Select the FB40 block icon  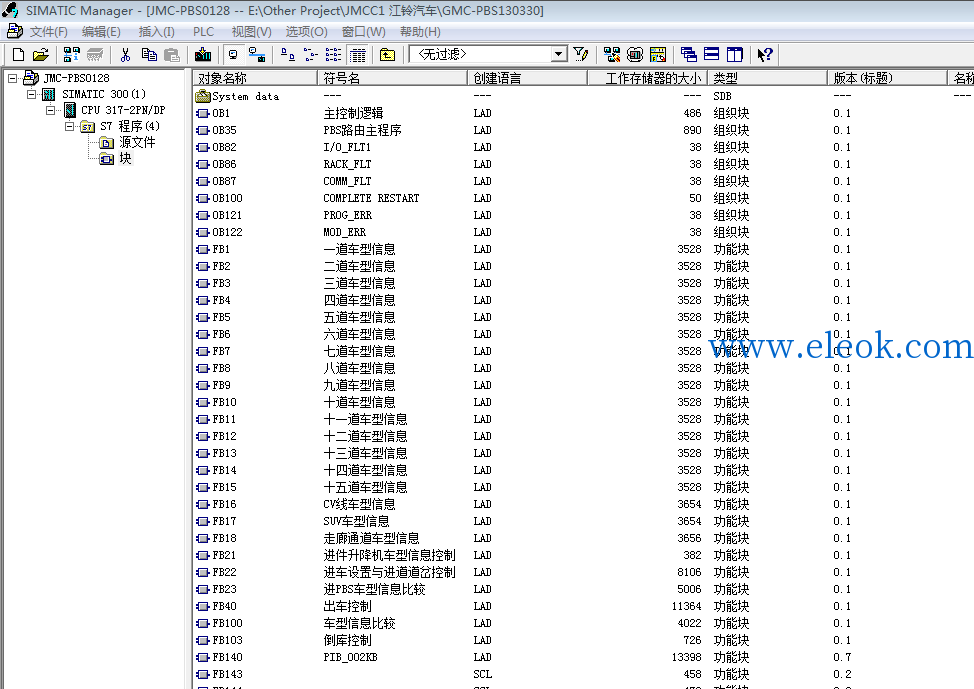click(x=203, y=606)
